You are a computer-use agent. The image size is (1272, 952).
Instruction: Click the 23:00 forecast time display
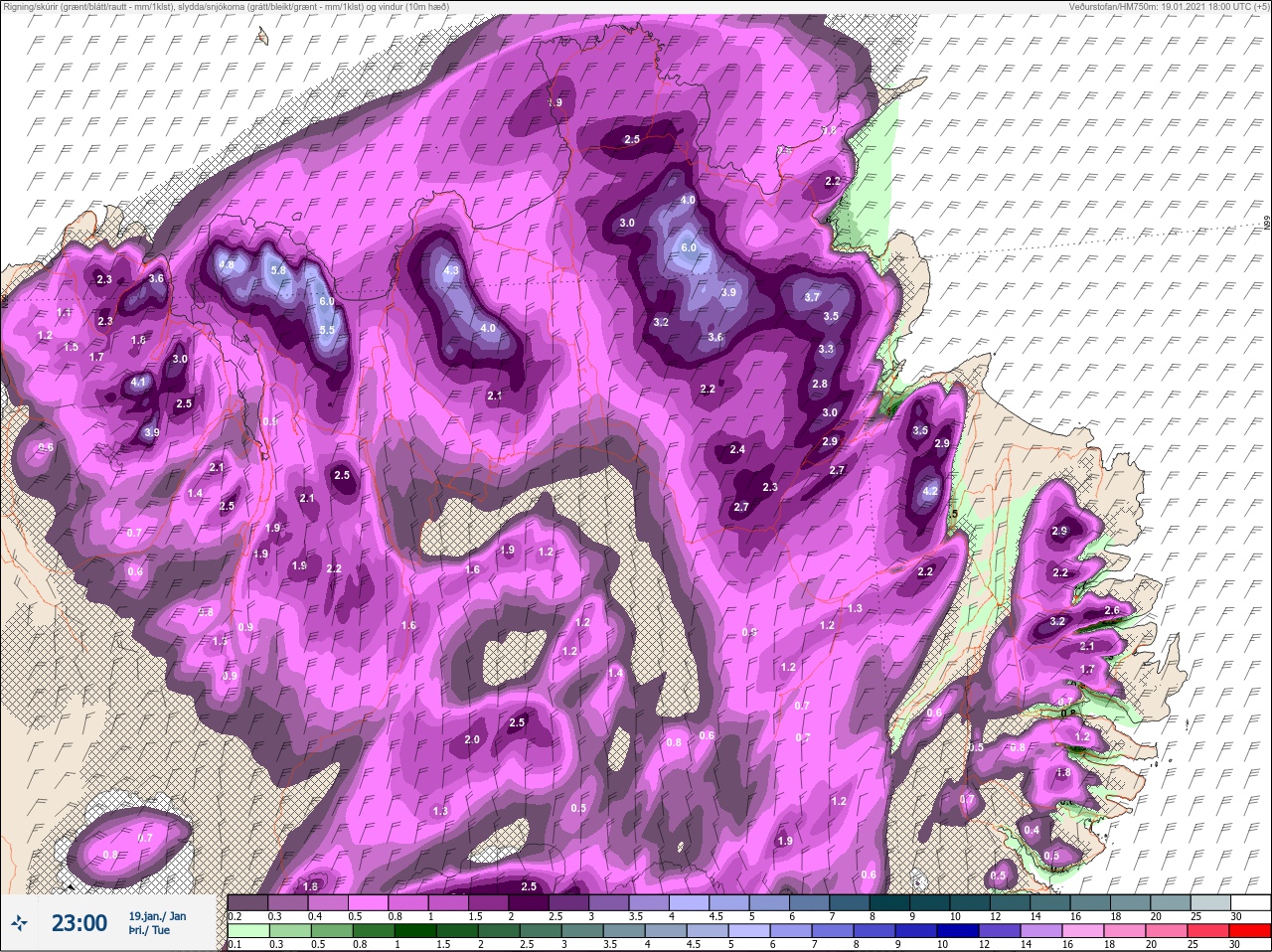pyautogui.click(x=79, y=923)
